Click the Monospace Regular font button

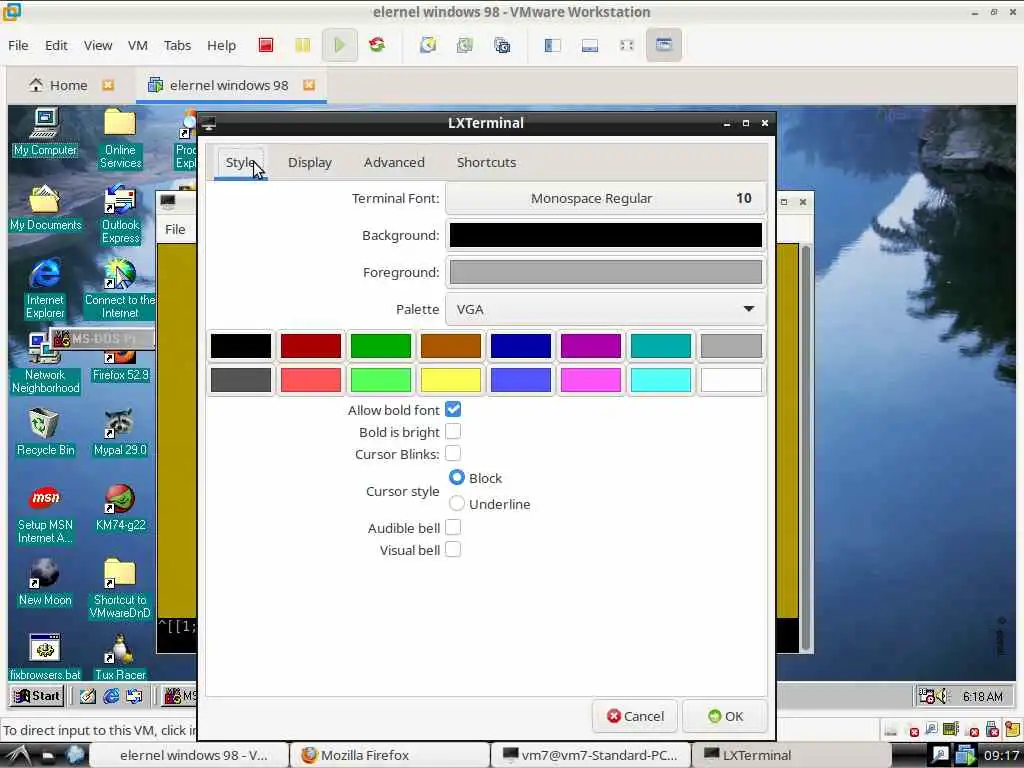pyautogui.click(x=605, y=198)
